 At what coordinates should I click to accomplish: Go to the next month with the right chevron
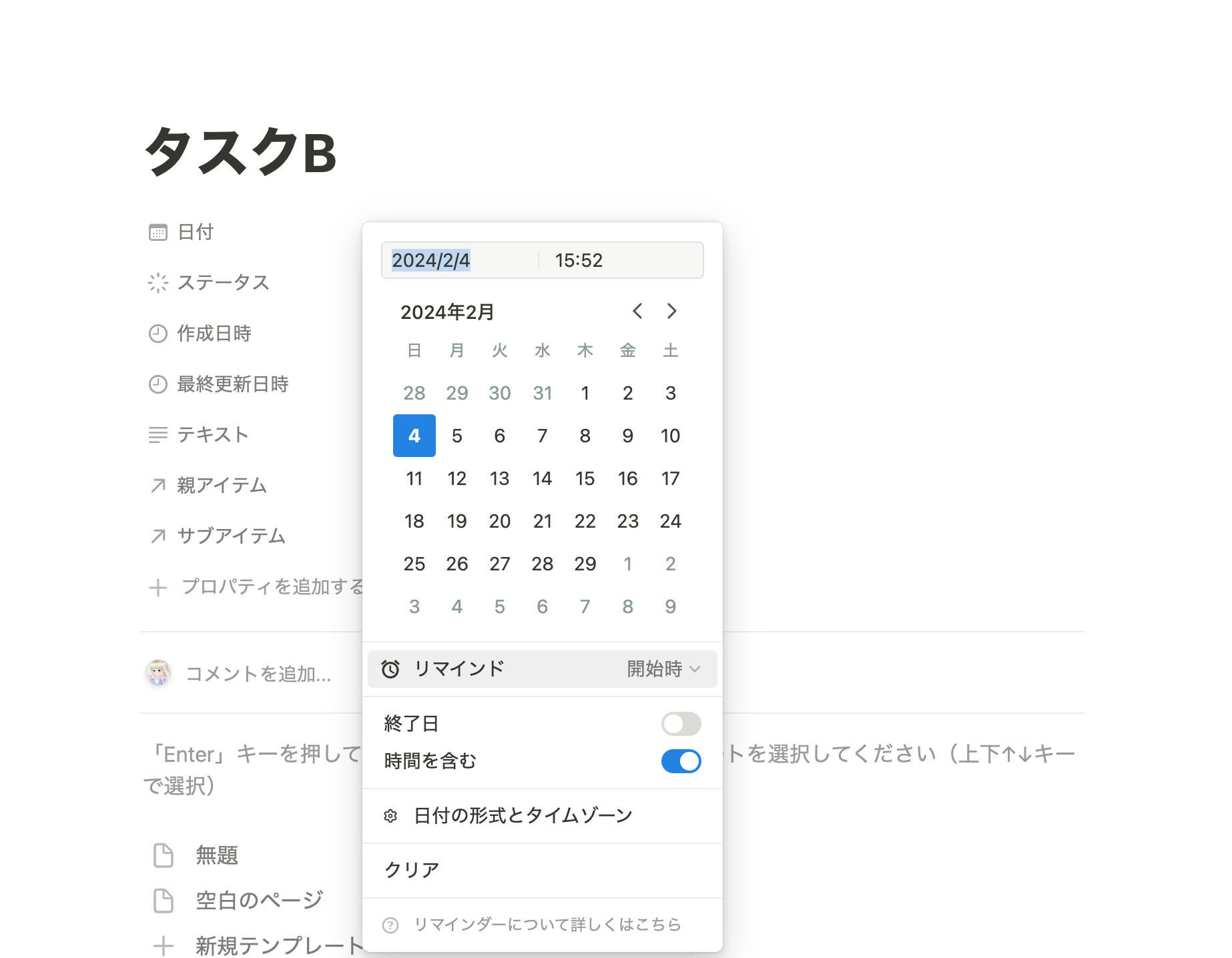click(671, 311)
